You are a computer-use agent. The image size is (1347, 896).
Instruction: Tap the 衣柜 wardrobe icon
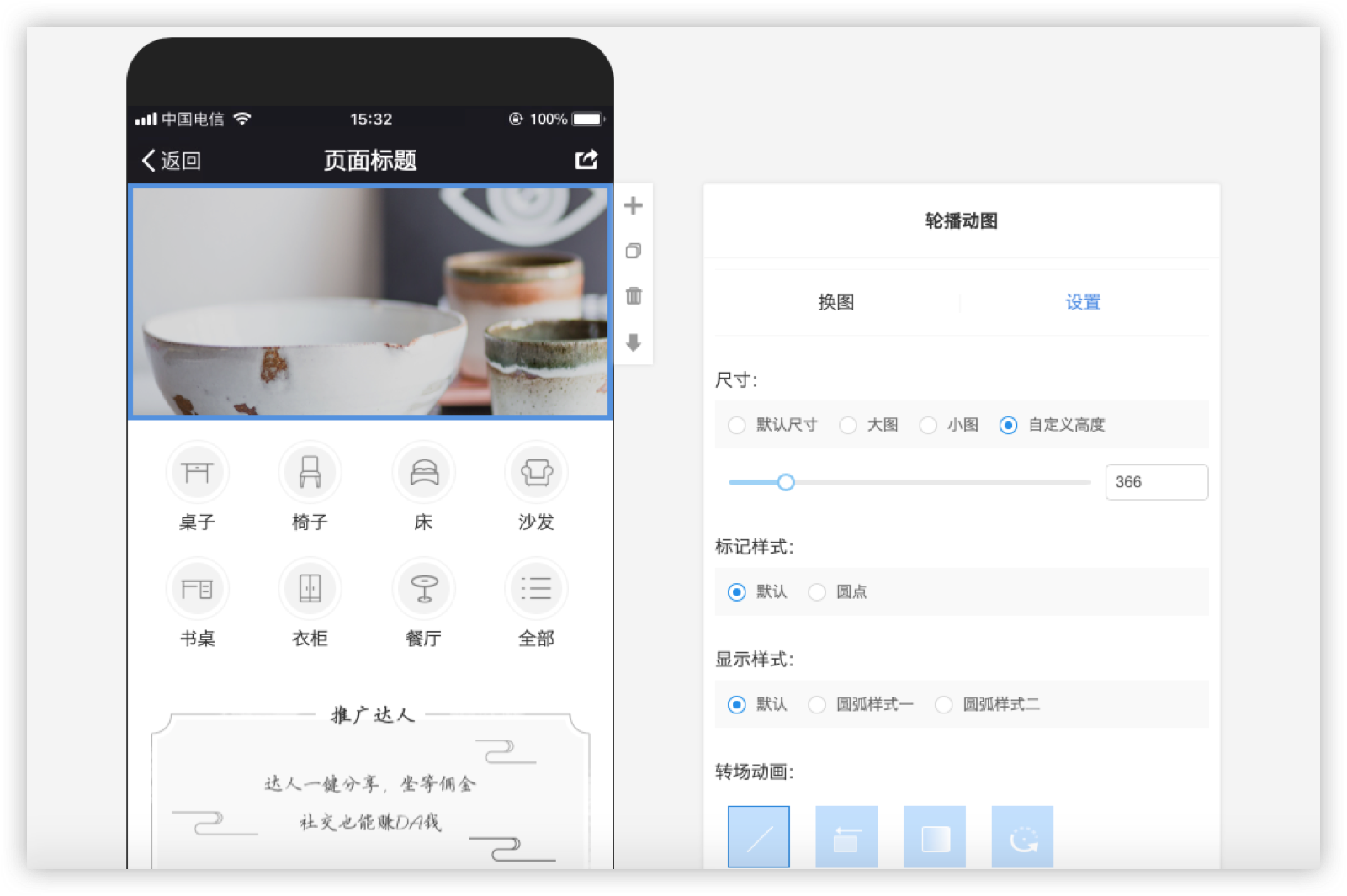310,588
